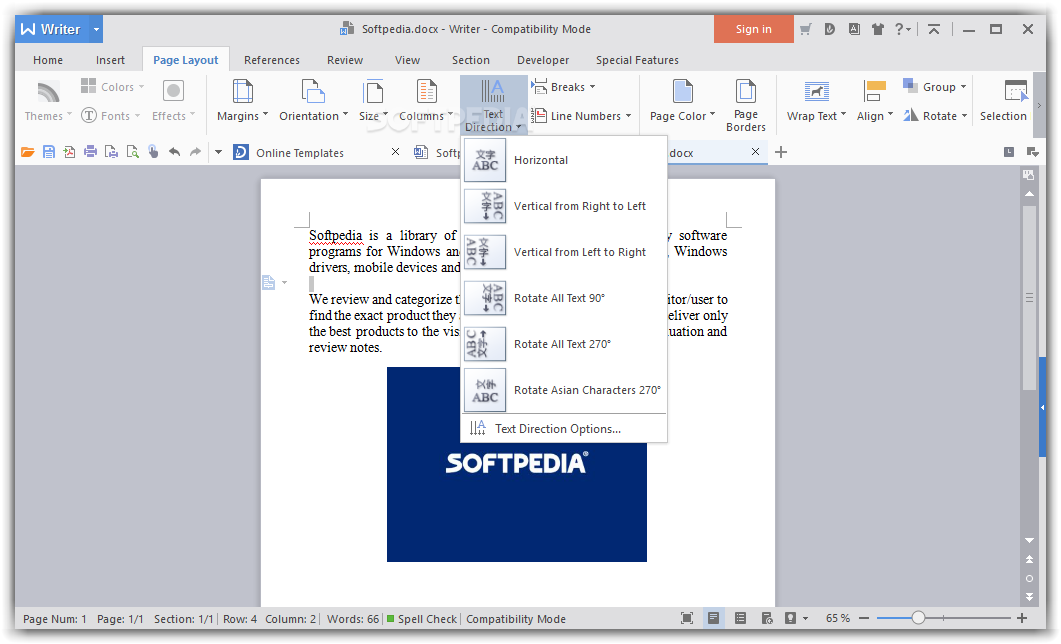The height and width of the screenshot is (644, 1061).
Task: Open the Help question mark menu
Action: pos(903,29)
